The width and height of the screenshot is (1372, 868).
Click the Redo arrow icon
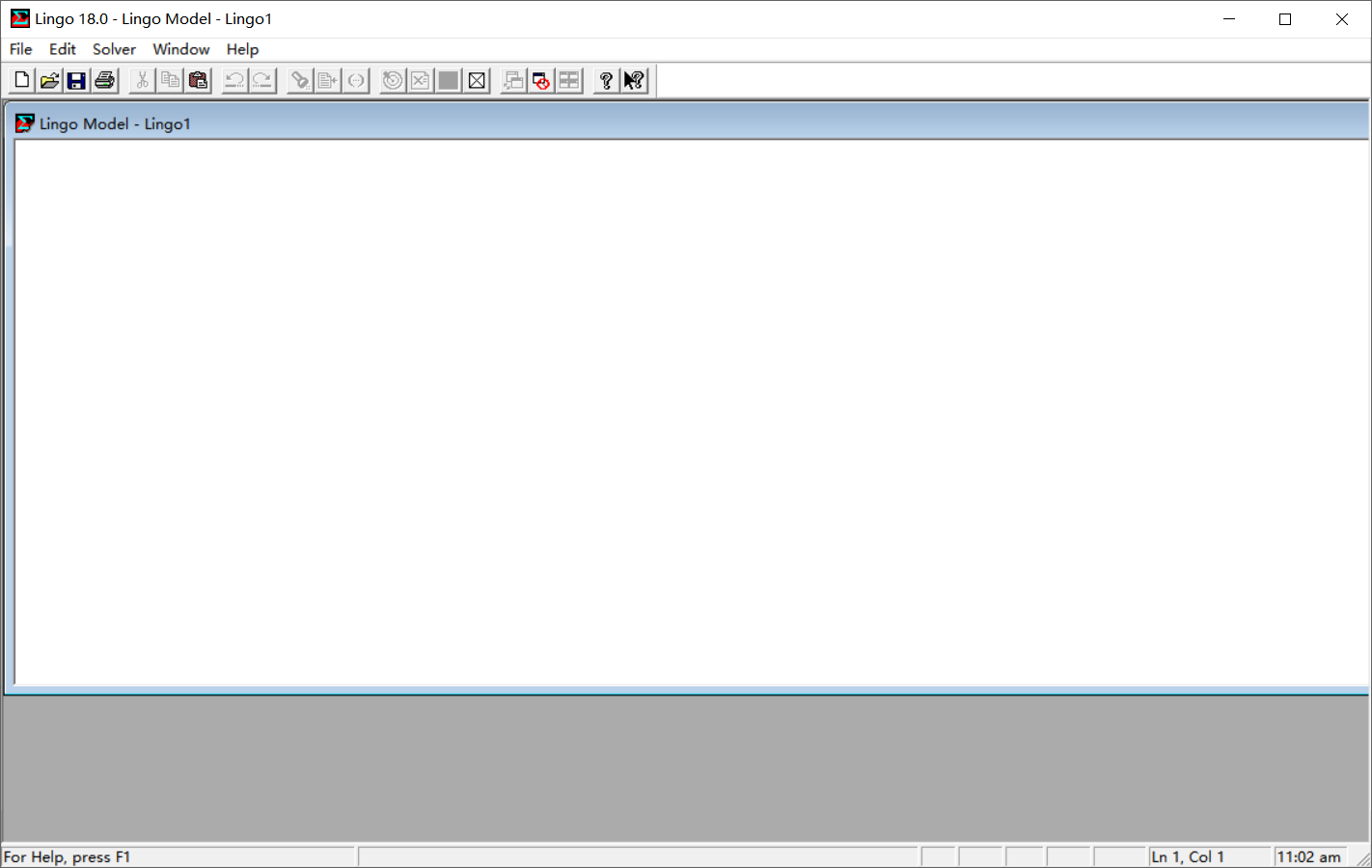262,81
